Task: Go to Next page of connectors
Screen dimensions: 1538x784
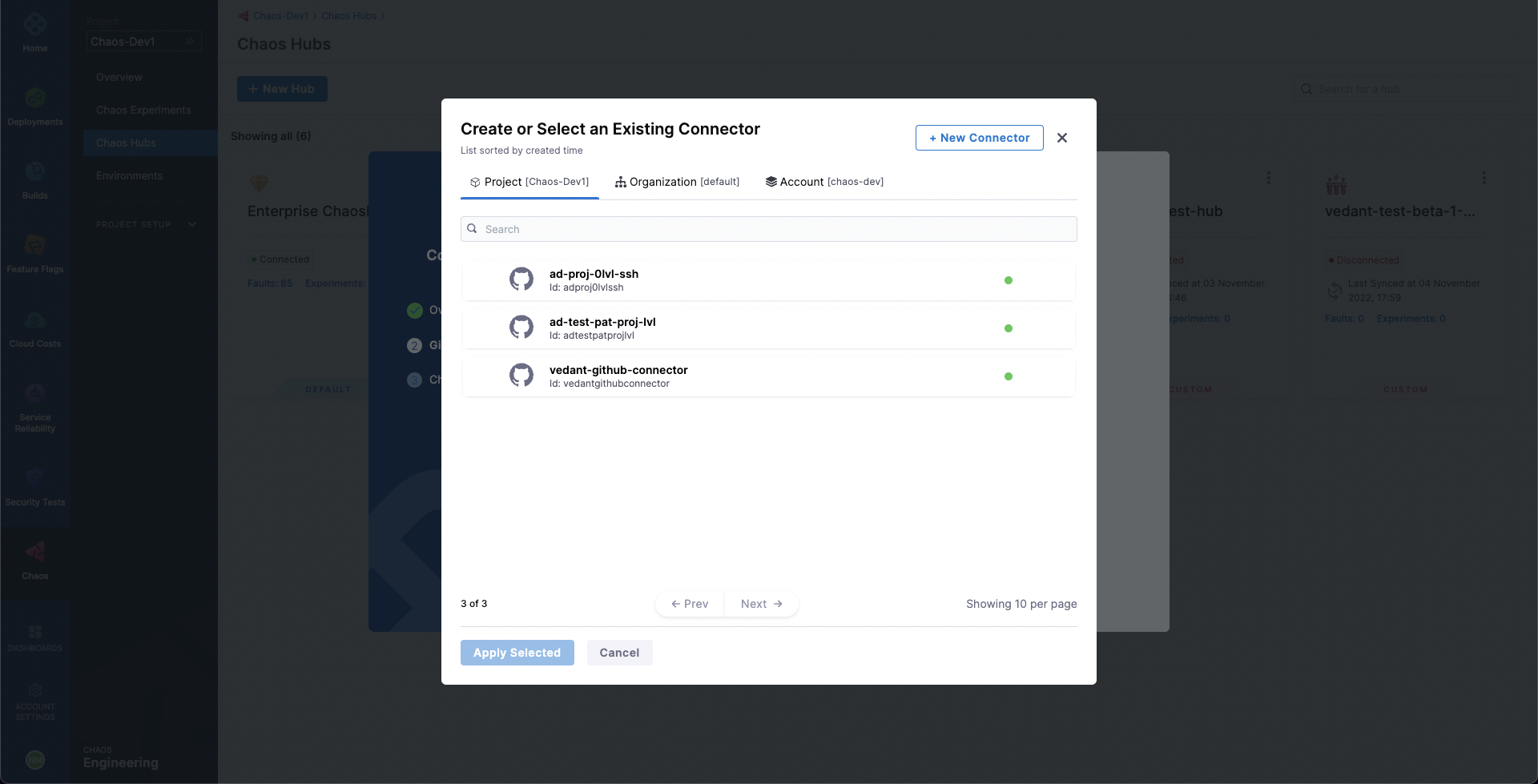Action: [761, 604]
